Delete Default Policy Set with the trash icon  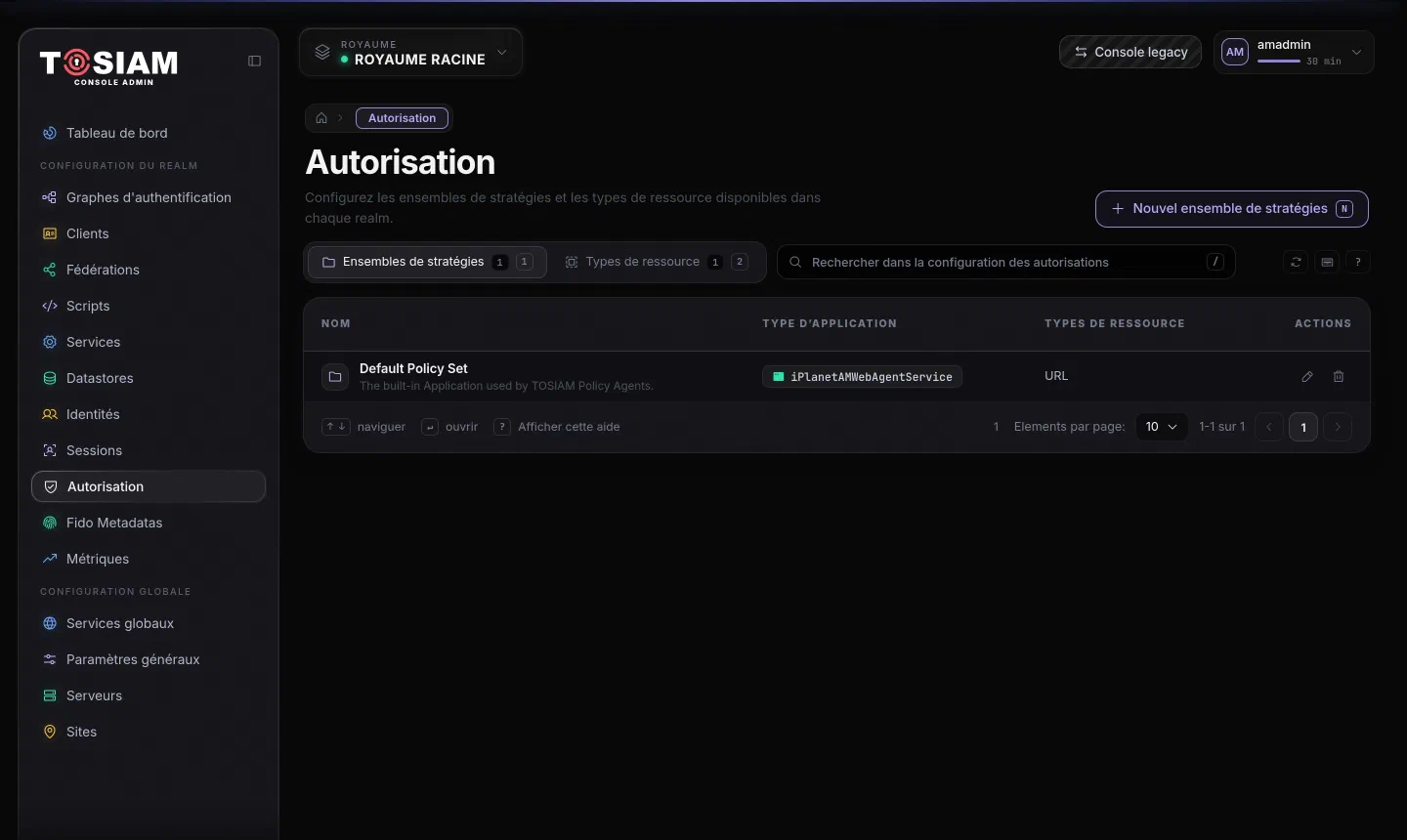1339,376
